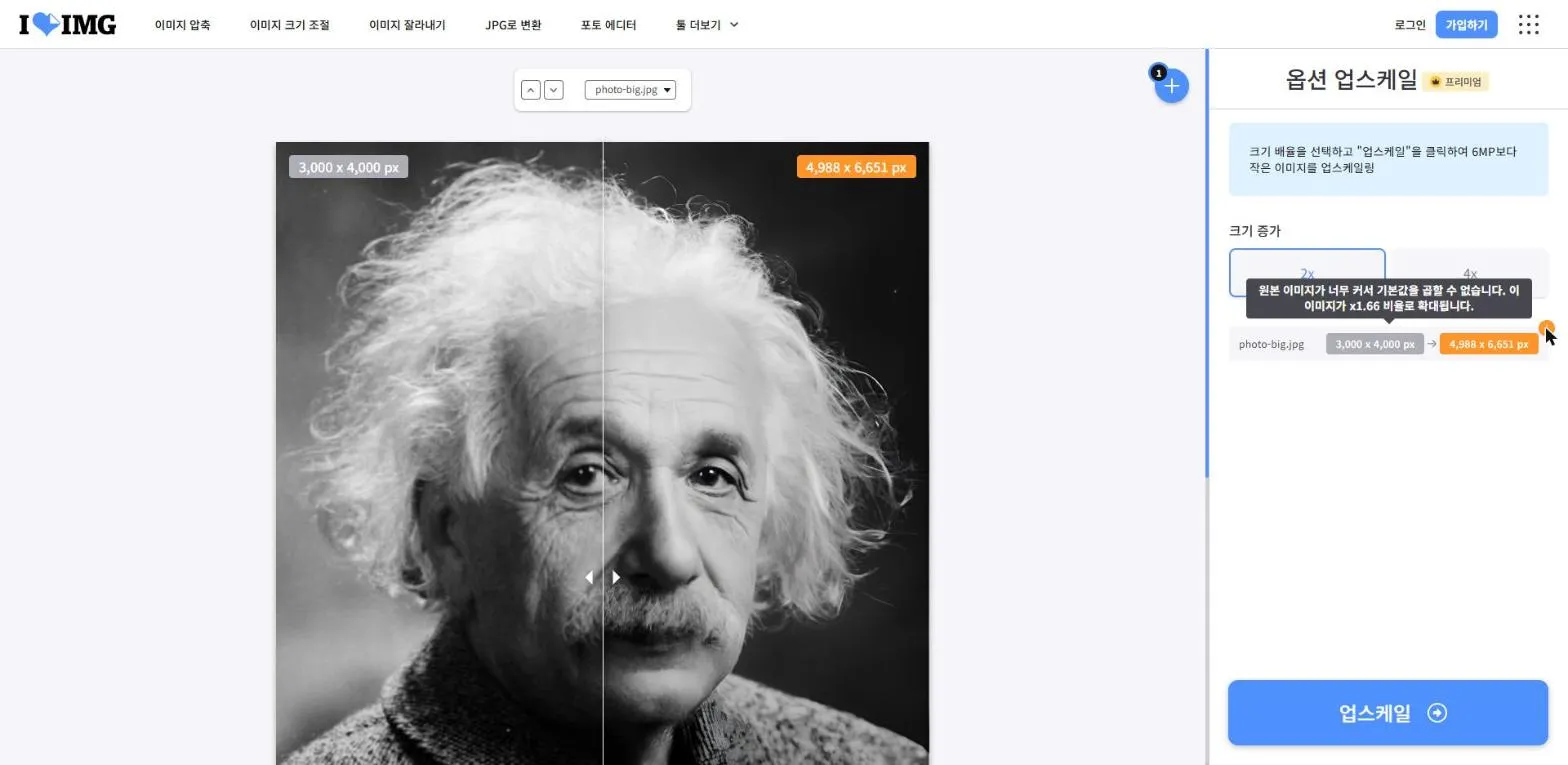Viewport: 1568px width, 765px height.
Task: Choose the 2x size increase option
Action: (x=1307, y=273)
